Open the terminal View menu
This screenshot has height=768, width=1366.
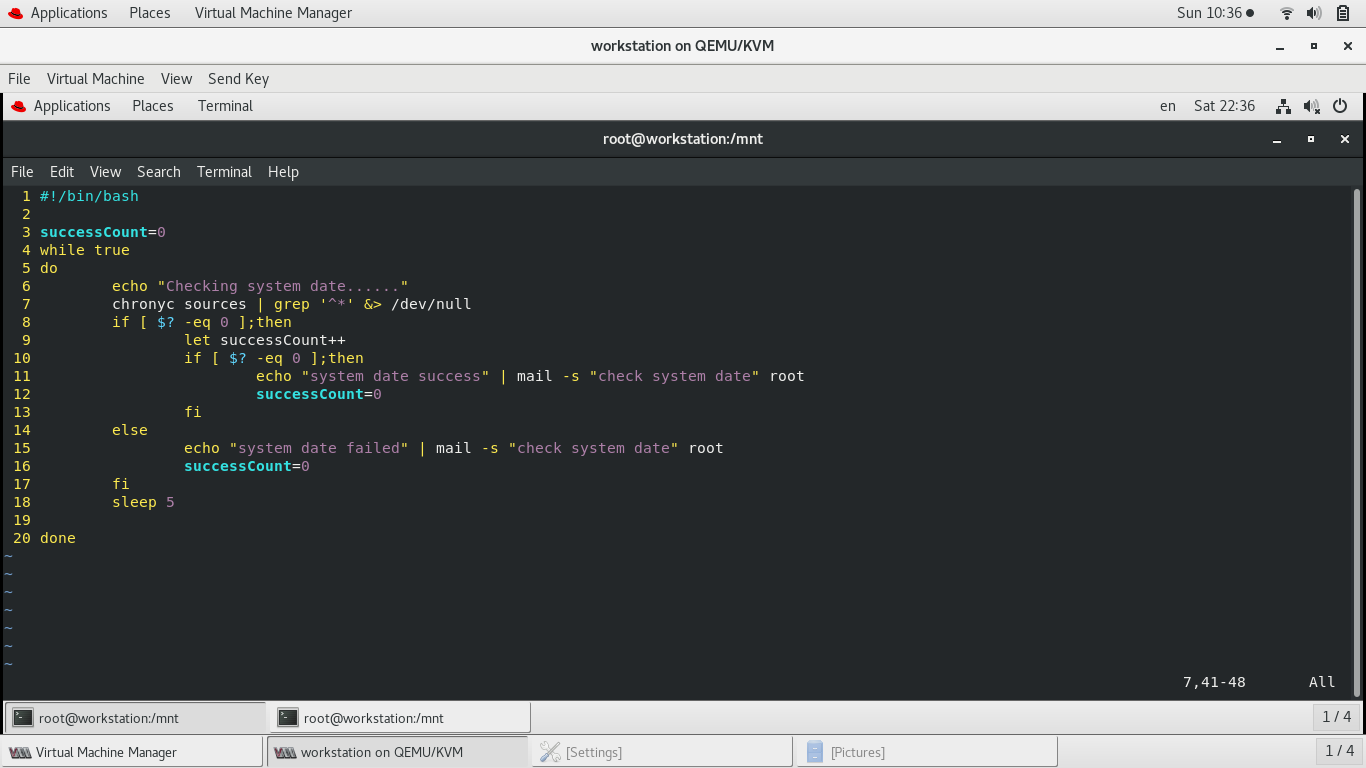[105, 172]
